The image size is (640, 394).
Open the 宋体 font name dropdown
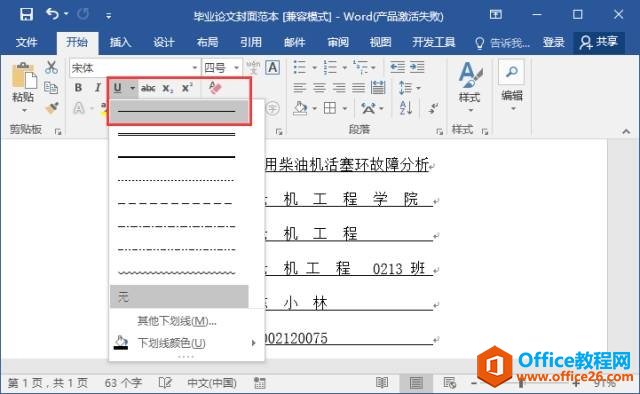click(194, 68)
